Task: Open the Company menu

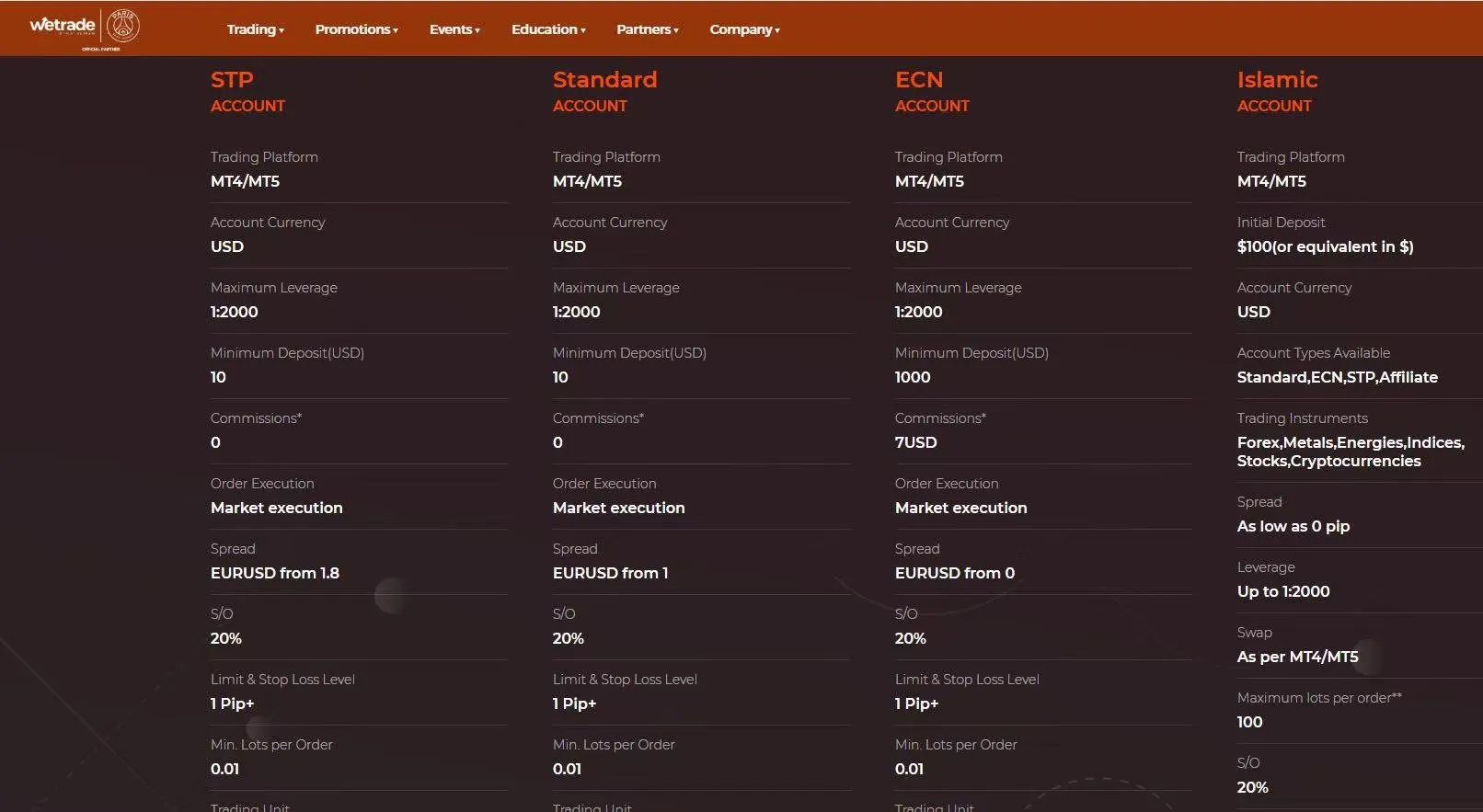Action: click(x=744, y=29)
